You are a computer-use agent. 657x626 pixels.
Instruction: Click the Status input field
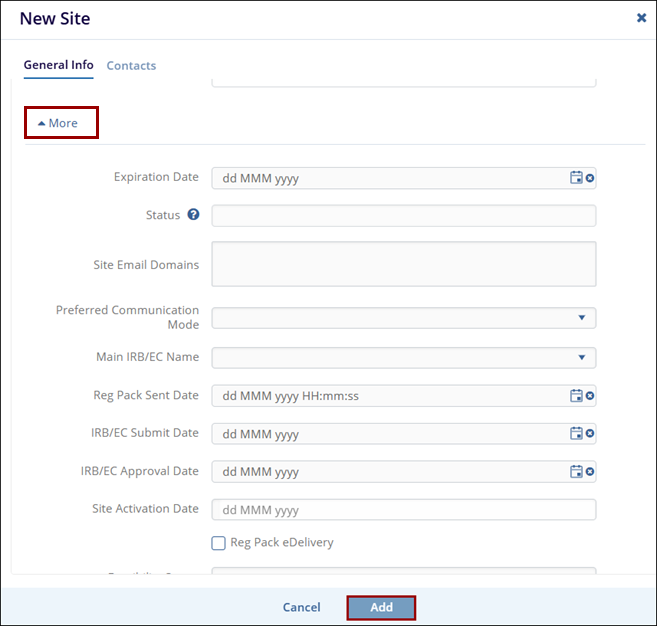[403, 216]
